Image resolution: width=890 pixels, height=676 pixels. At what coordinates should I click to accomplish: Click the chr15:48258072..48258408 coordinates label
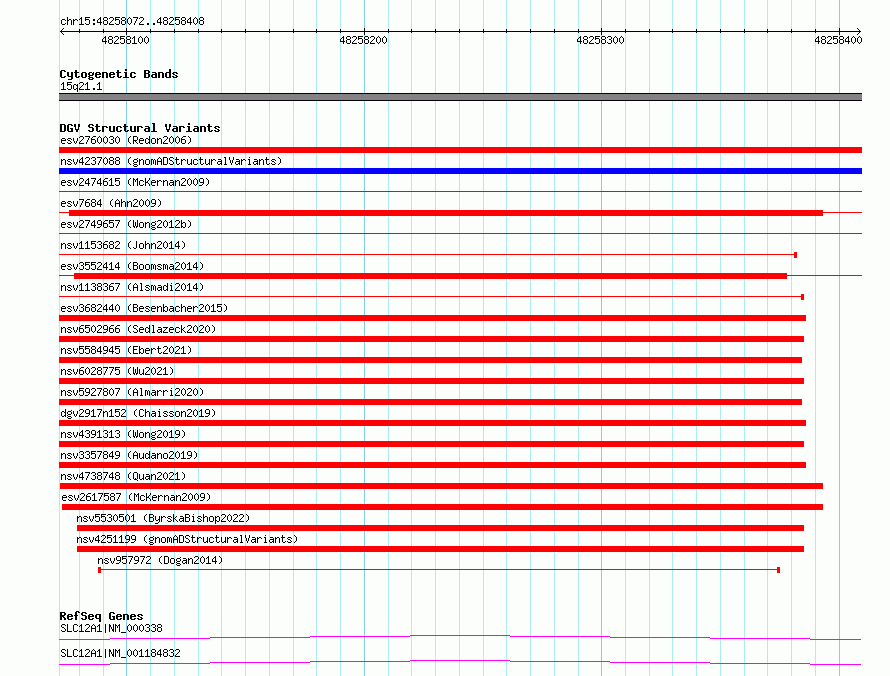[132, 22]
